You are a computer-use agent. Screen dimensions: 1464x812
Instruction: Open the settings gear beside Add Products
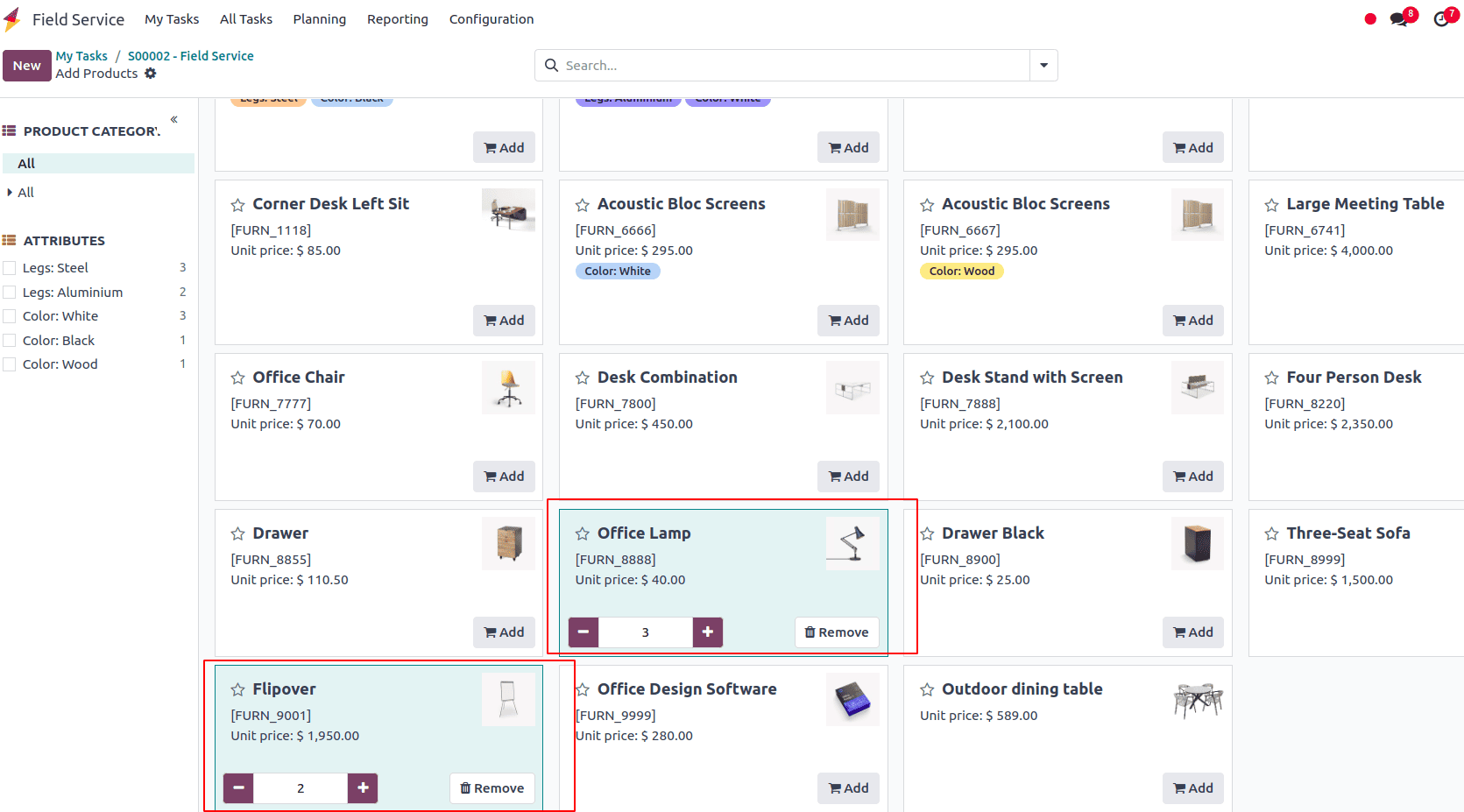tap(151, 74)
